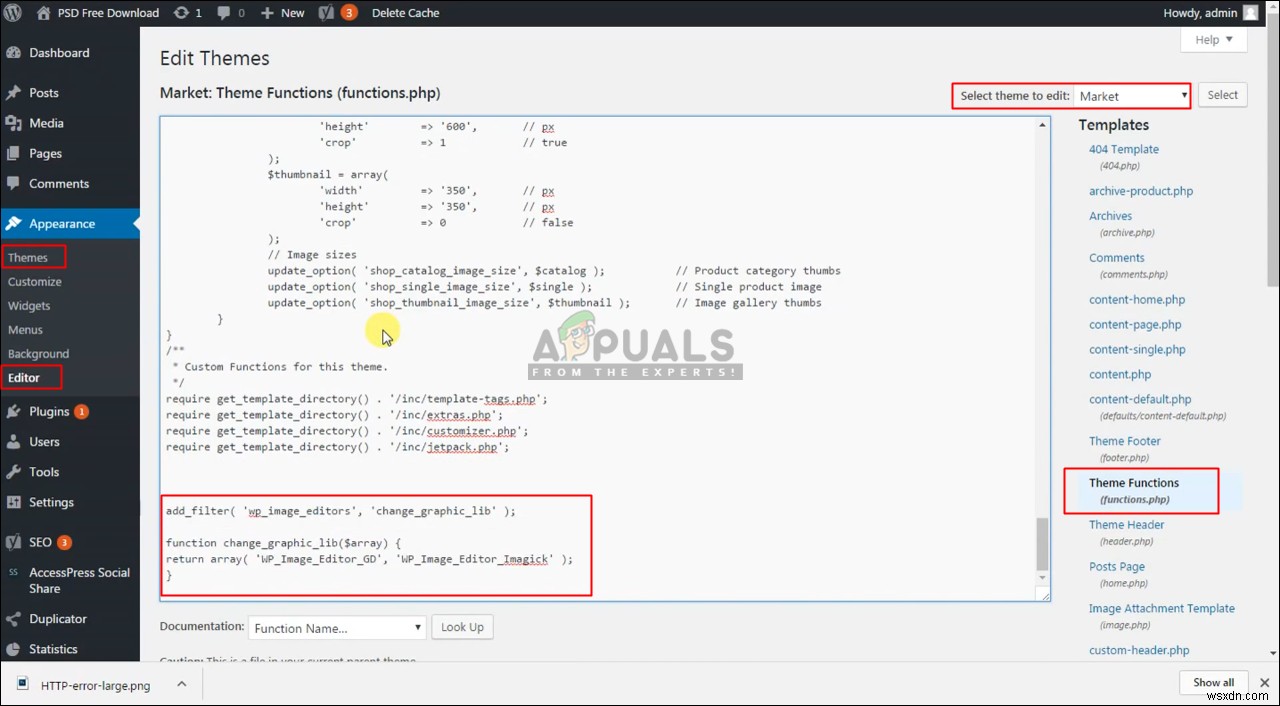Open the Howdy, admin account menu
This screenshot has width=1280, height=706.
click(1209, 13)
